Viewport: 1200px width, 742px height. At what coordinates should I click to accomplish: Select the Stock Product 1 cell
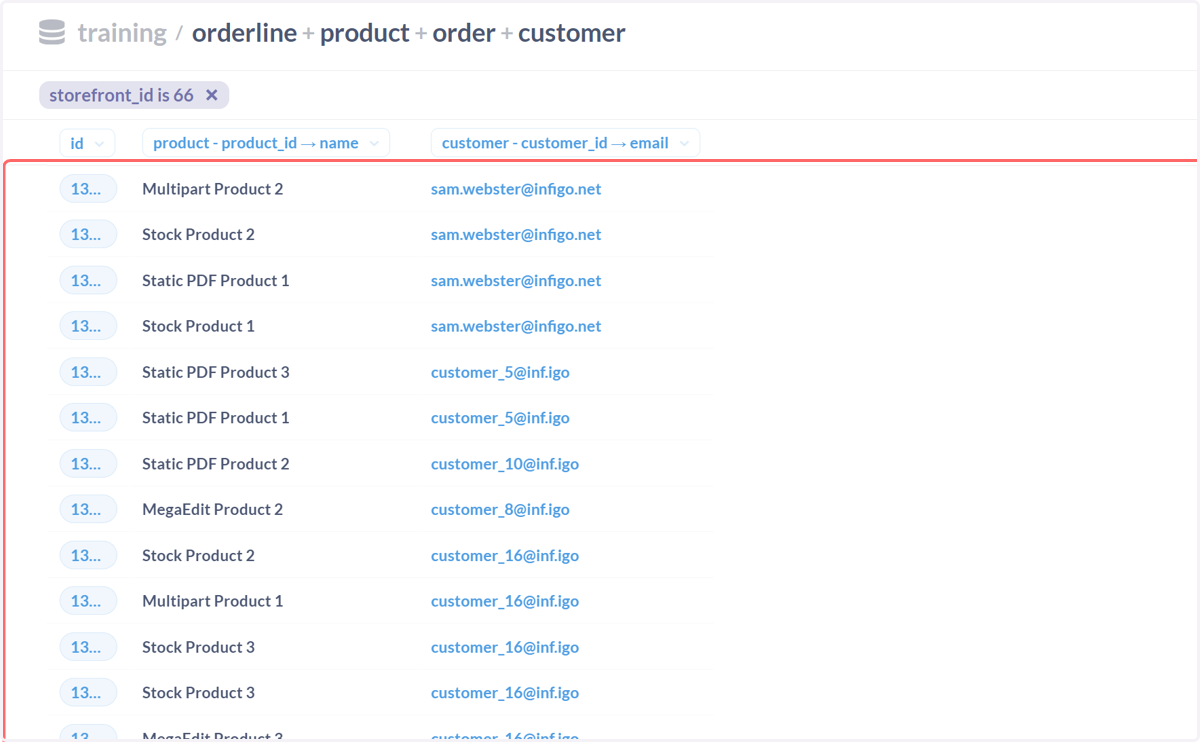(198, 326)
